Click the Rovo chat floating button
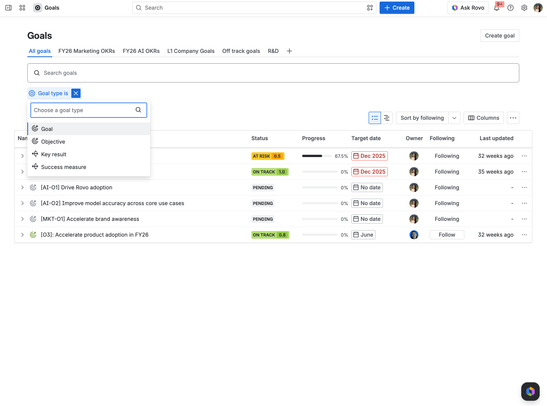This screenshot has width=547, height=406. pyautogui.click(x=530, y=391)
